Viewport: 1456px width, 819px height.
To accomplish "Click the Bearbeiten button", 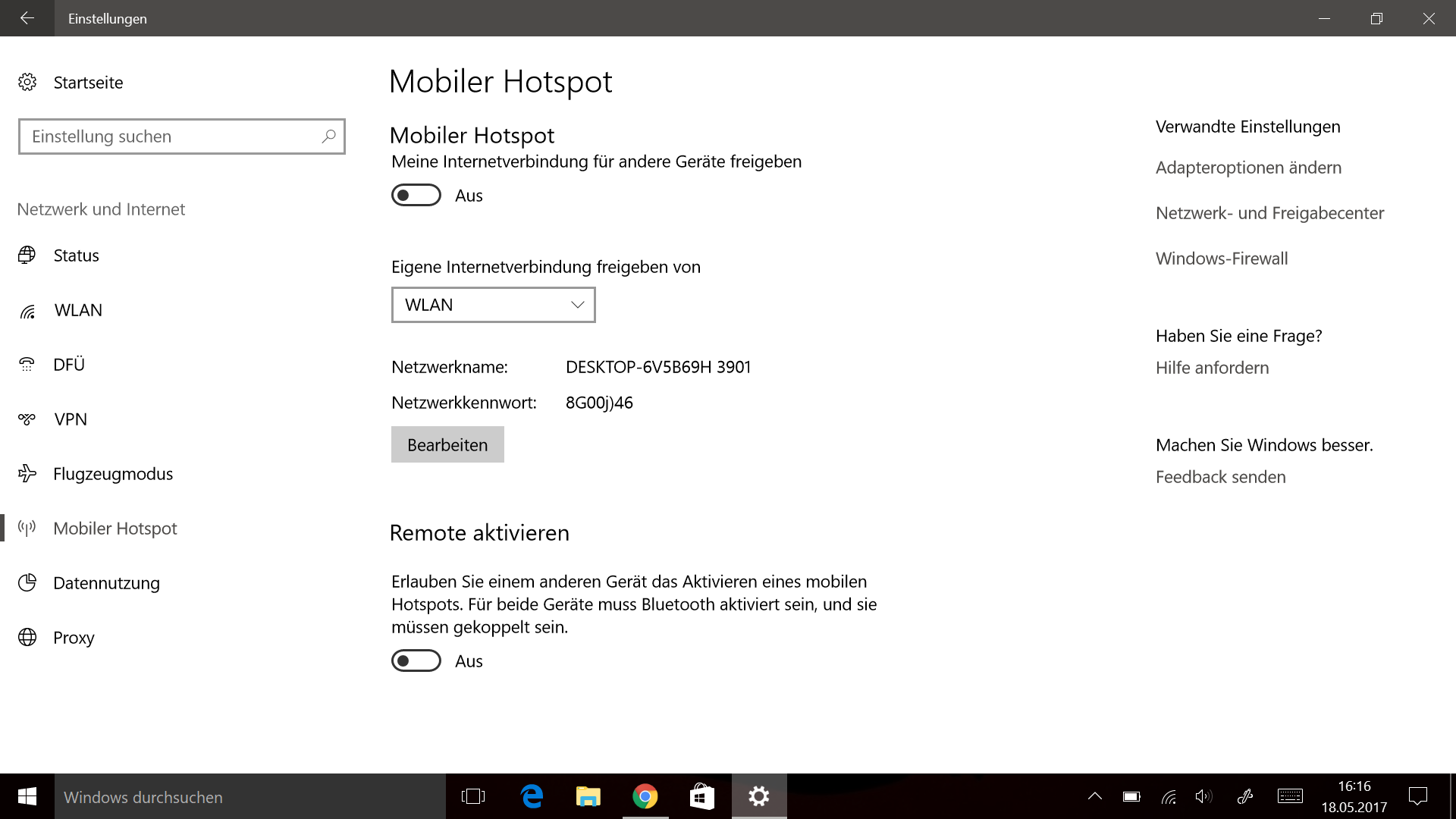I will [447, 445].
